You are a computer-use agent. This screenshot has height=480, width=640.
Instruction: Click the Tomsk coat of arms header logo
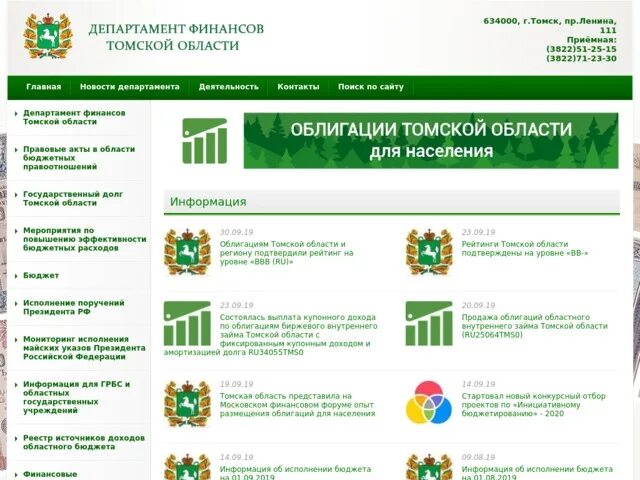(x=48, y=36)
